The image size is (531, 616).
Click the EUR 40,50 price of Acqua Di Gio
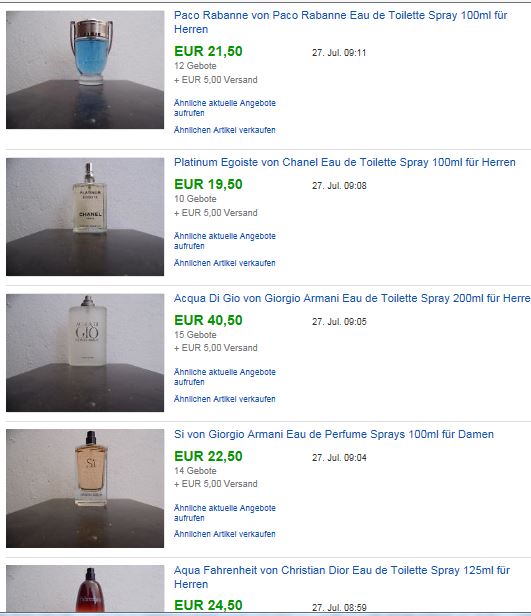coord(208,320)
